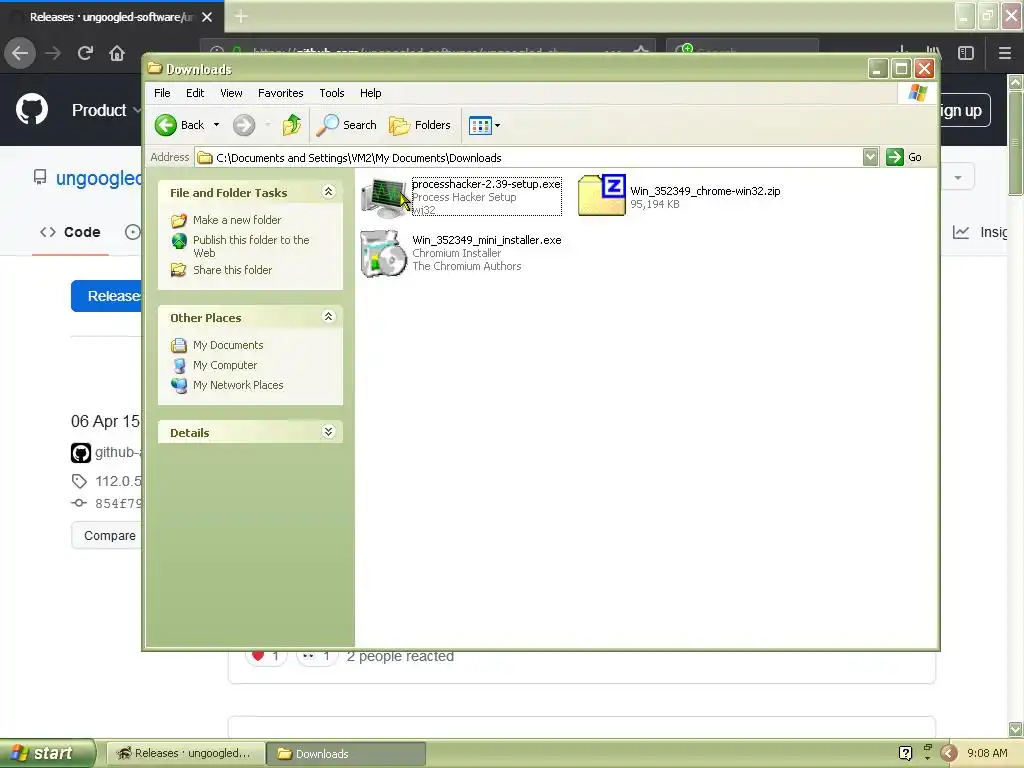Screen dimensions: 1024x768
Task: Click the GitHub logo on the page
Action: [32, 109]
